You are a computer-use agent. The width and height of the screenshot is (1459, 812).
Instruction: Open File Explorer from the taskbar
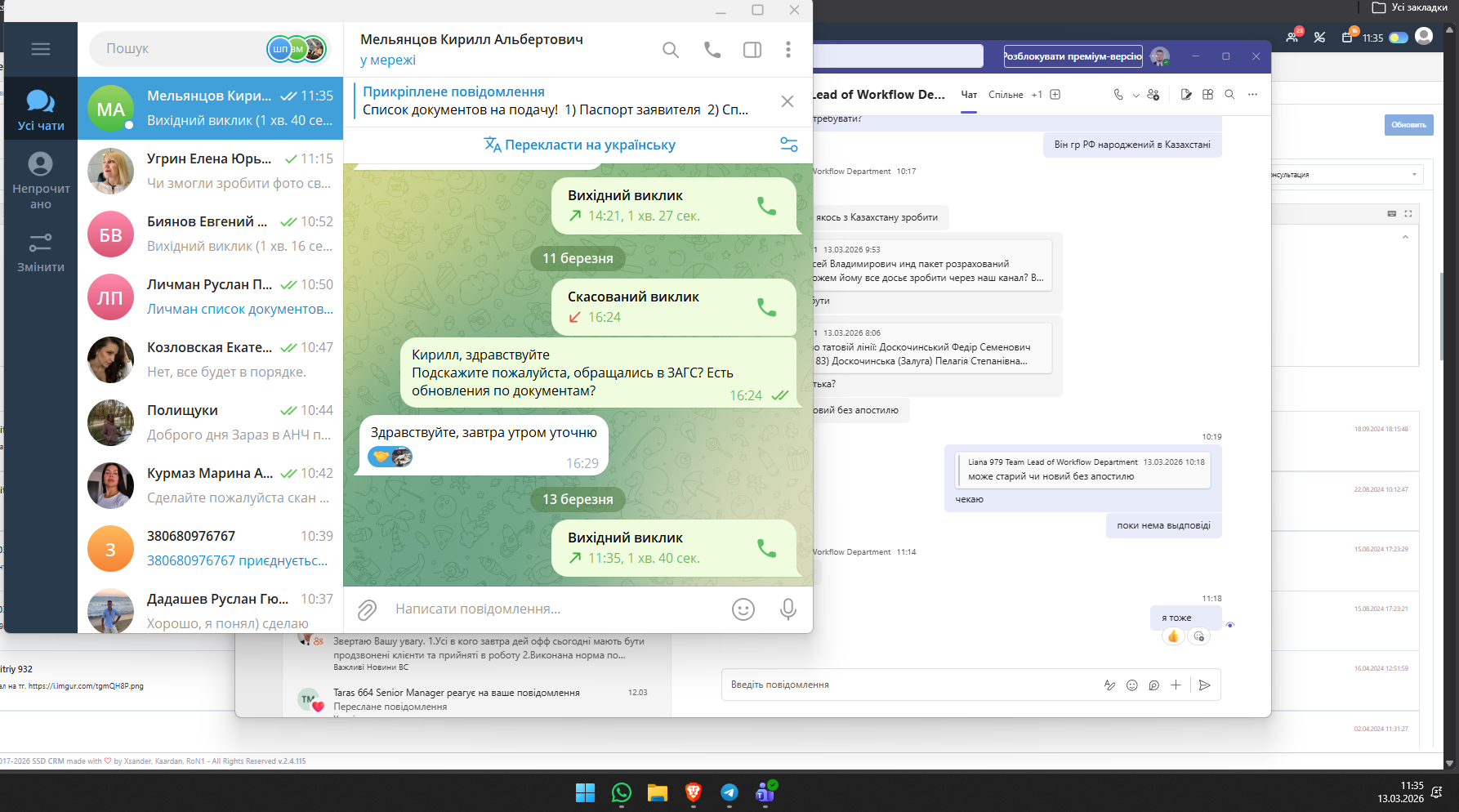coord(658,792)
